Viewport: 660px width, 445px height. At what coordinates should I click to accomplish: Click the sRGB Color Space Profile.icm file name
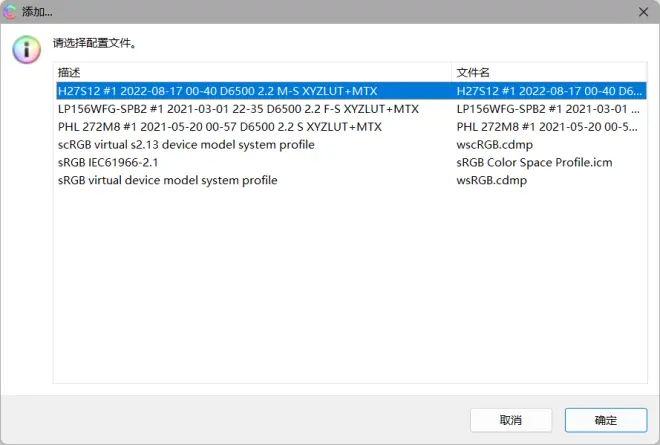coord(534,163)
